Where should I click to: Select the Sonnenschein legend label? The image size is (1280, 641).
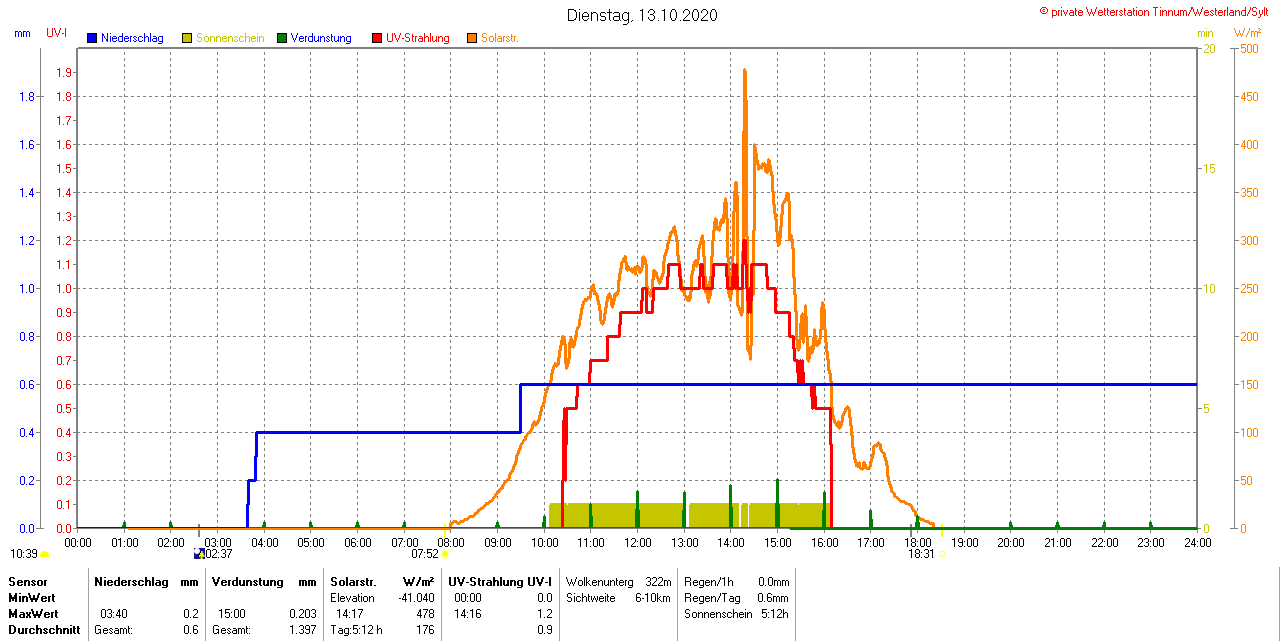pos(230,38)
